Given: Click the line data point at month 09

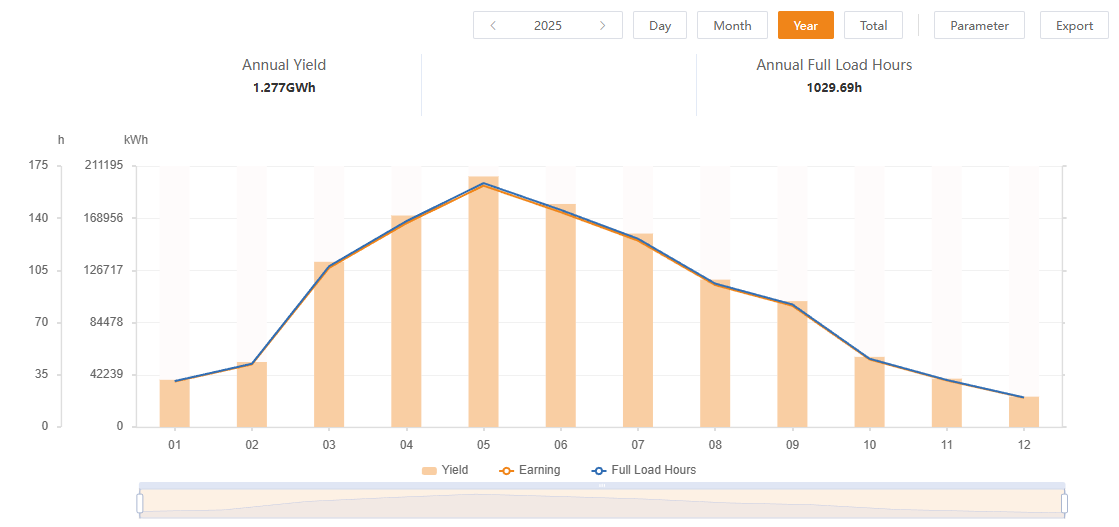Looking at the screenshot, I should pyautogui.click(x=792, y=305).
